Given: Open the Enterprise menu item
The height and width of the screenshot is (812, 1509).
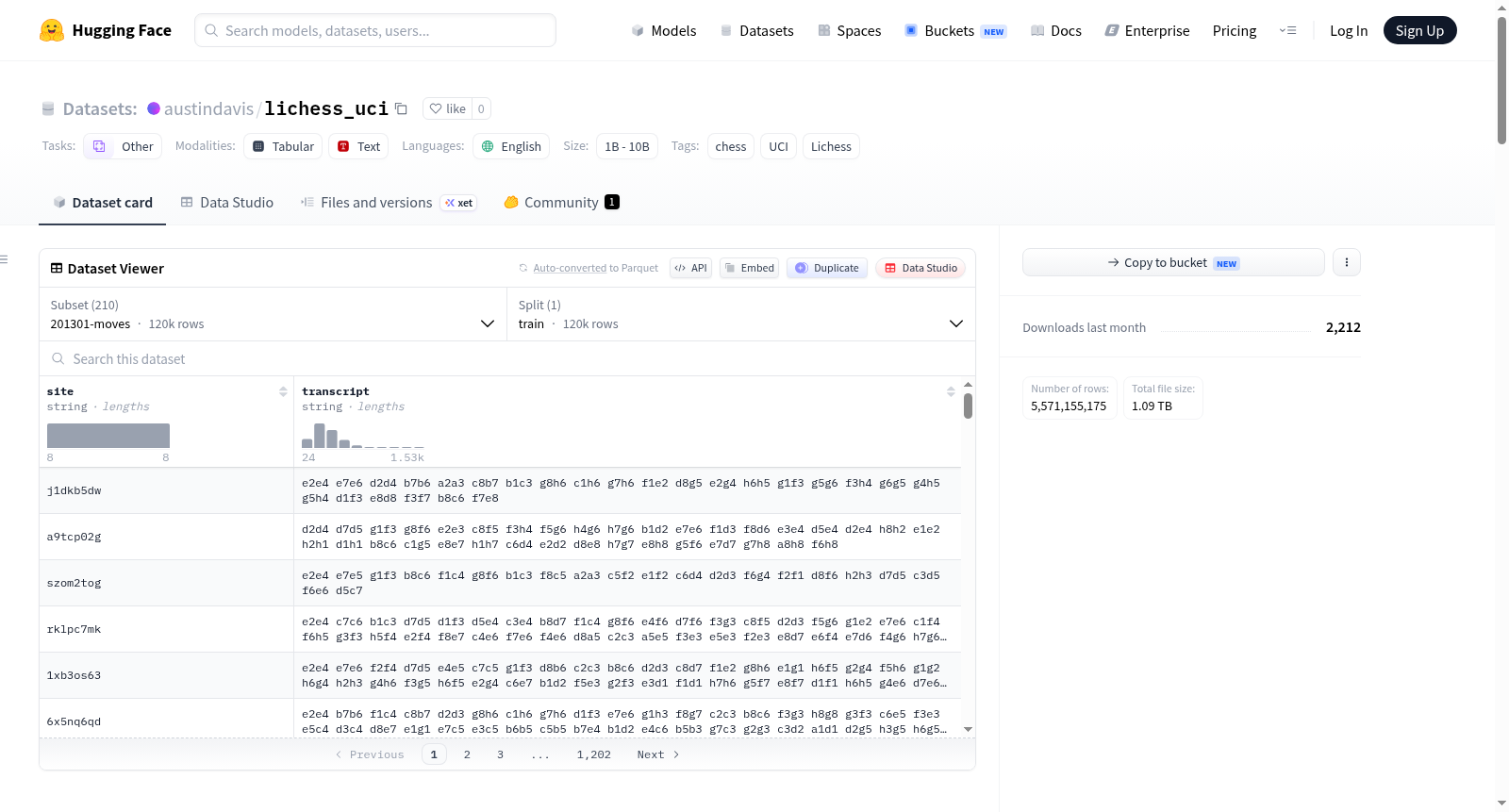Looking at the screenshot, I should coord(1147,30).
